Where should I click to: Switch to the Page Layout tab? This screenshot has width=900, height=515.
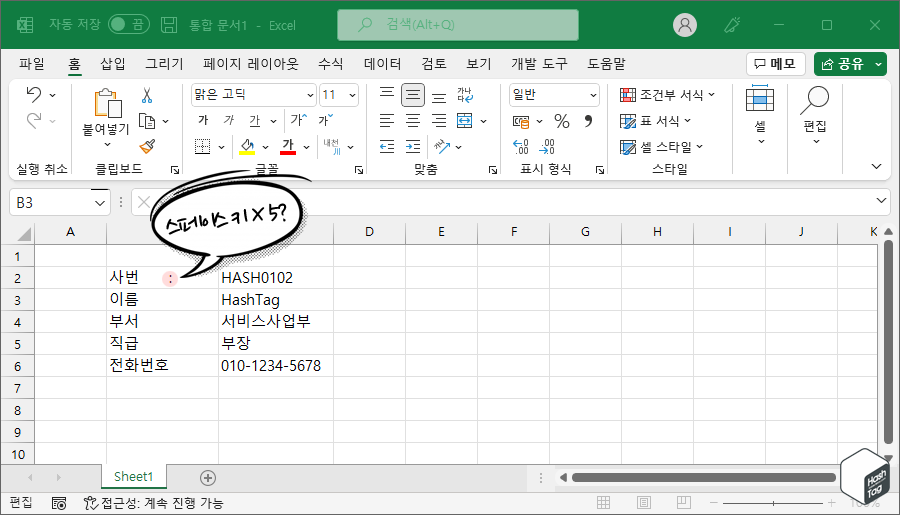(251, 64)
